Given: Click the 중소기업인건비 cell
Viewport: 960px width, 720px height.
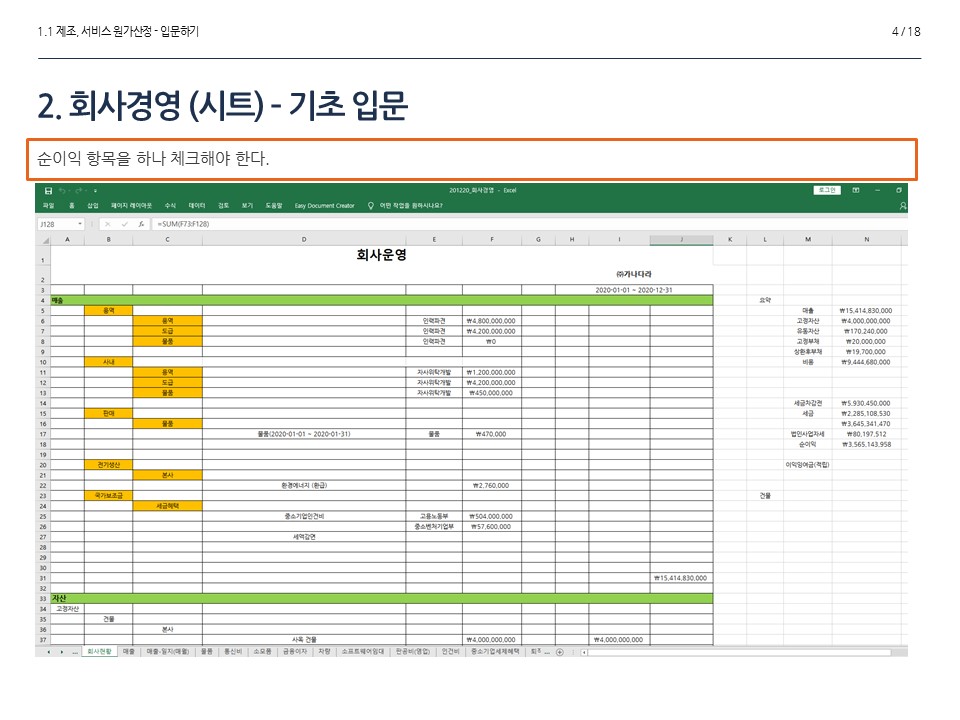Looking at the screenshot, I should pos(304,517).
